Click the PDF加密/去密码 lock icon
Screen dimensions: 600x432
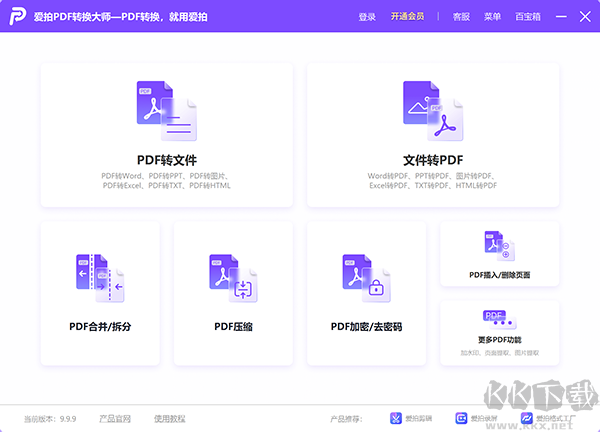pos(367,278)
